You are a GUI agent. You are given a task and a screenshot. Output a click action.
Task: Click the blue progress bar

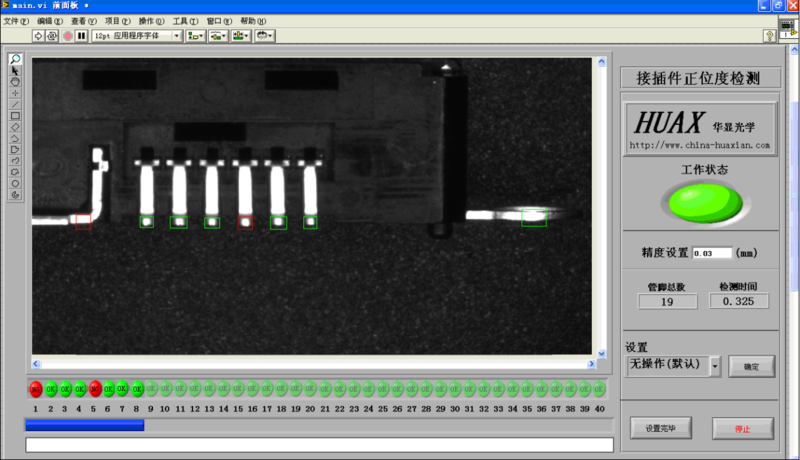tap(84, 425)
